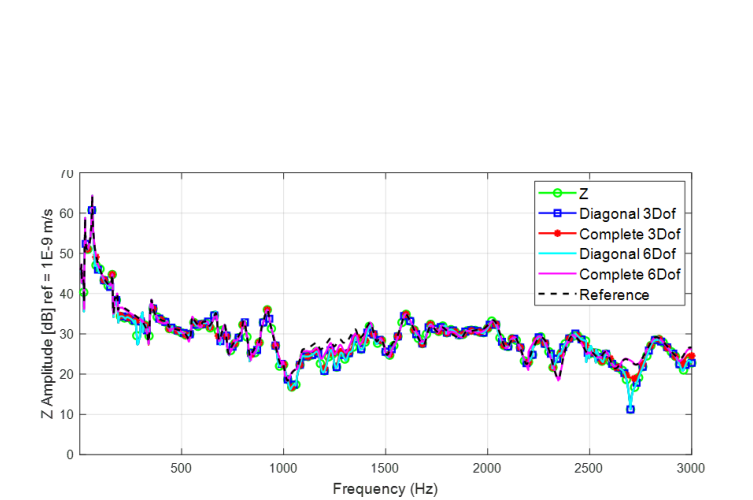Image resolution: width=753 pixels, height=500 pixels.
Task: Pick the 'Complete 6Dof' legend text
Action: (x=629, y=274)
